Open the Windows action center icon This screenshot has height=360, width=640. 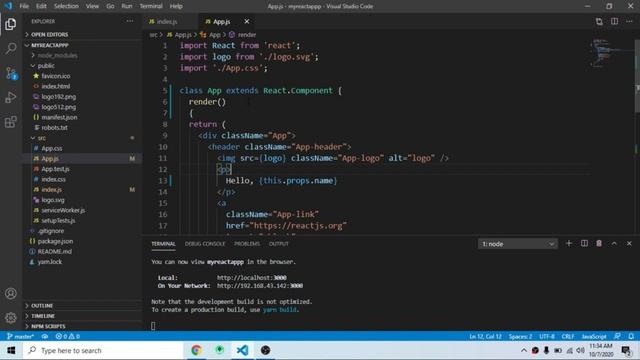(626, 350)
